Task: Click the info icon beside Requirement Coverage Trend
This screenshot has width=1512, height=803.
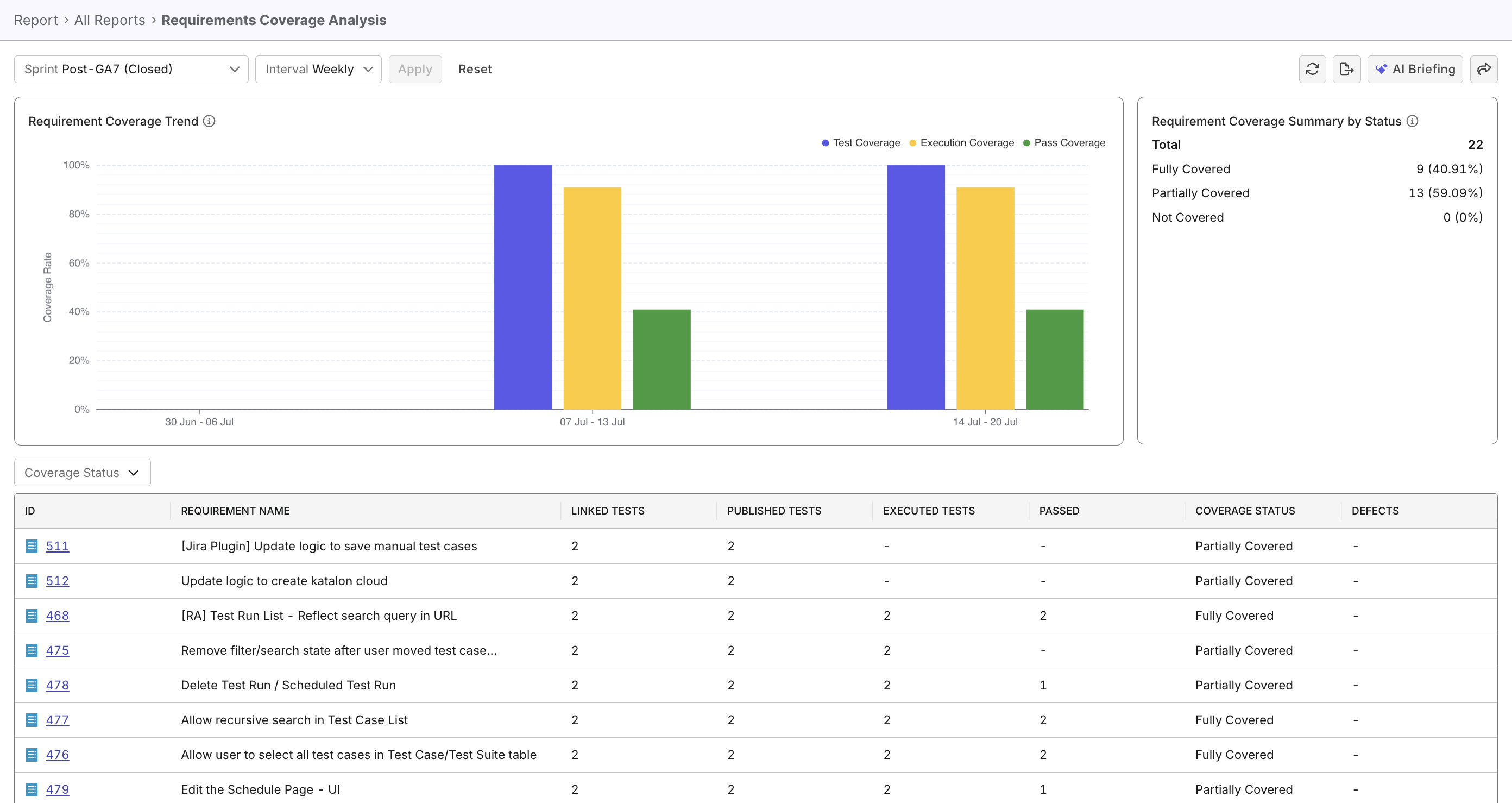Action: coord(209,121)
